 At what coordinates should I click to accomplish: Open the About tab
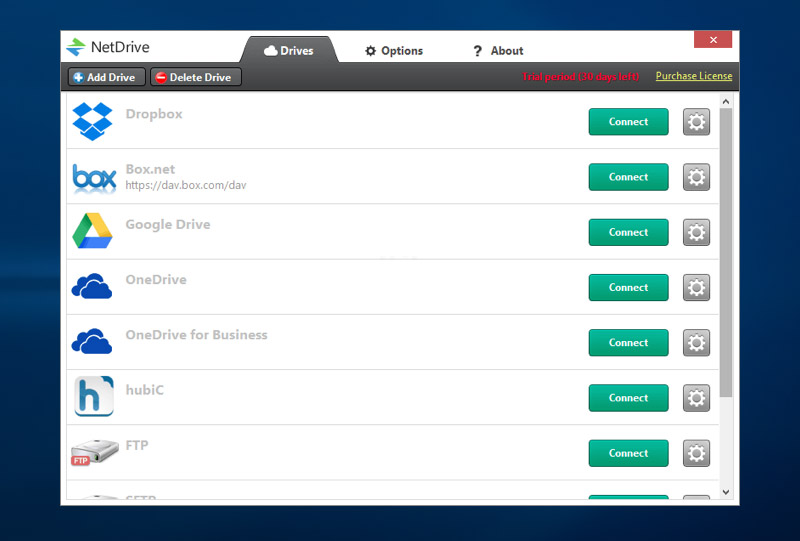[498, 51]
